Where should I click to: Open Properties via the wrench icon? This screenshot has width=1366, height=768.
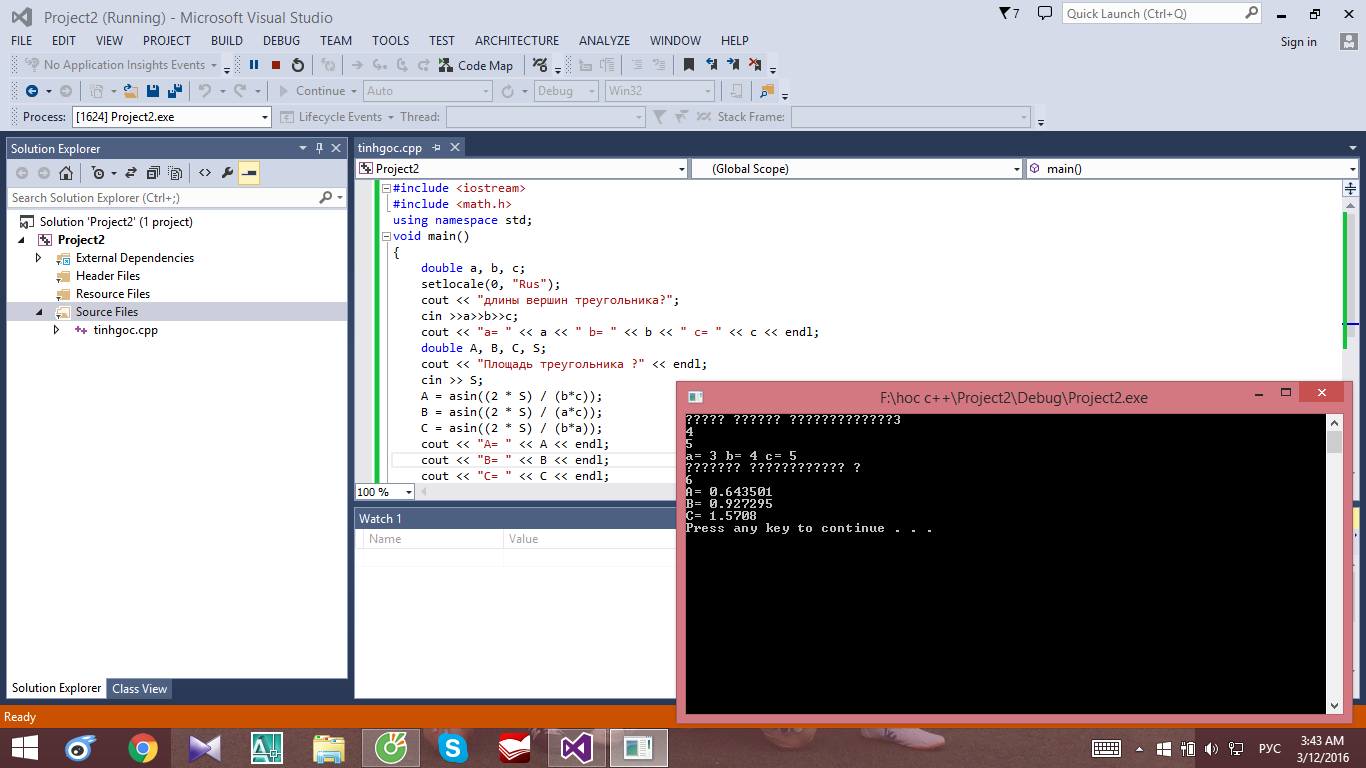pos(227,173)
